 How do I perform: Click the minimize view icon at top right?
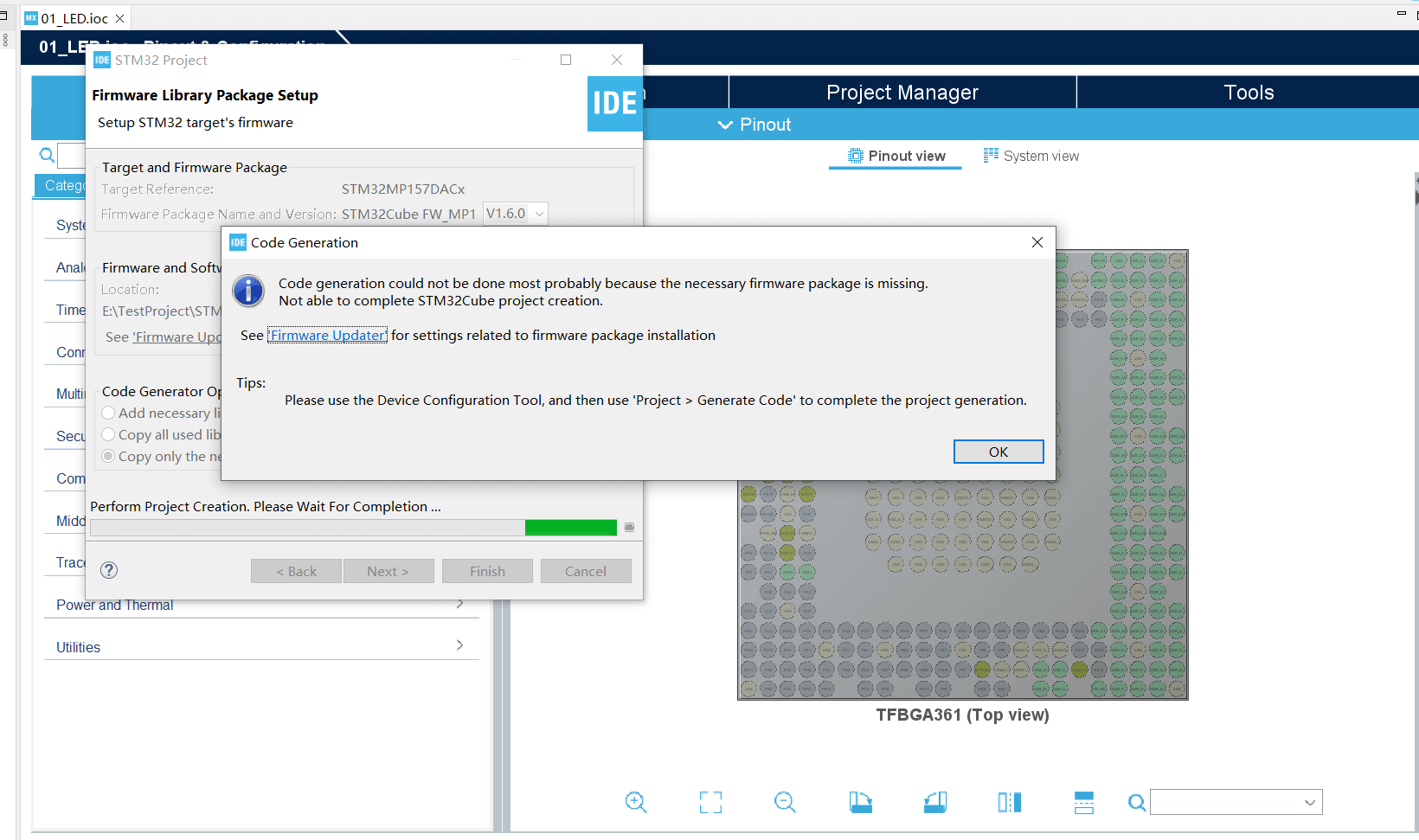(1401, 13)
